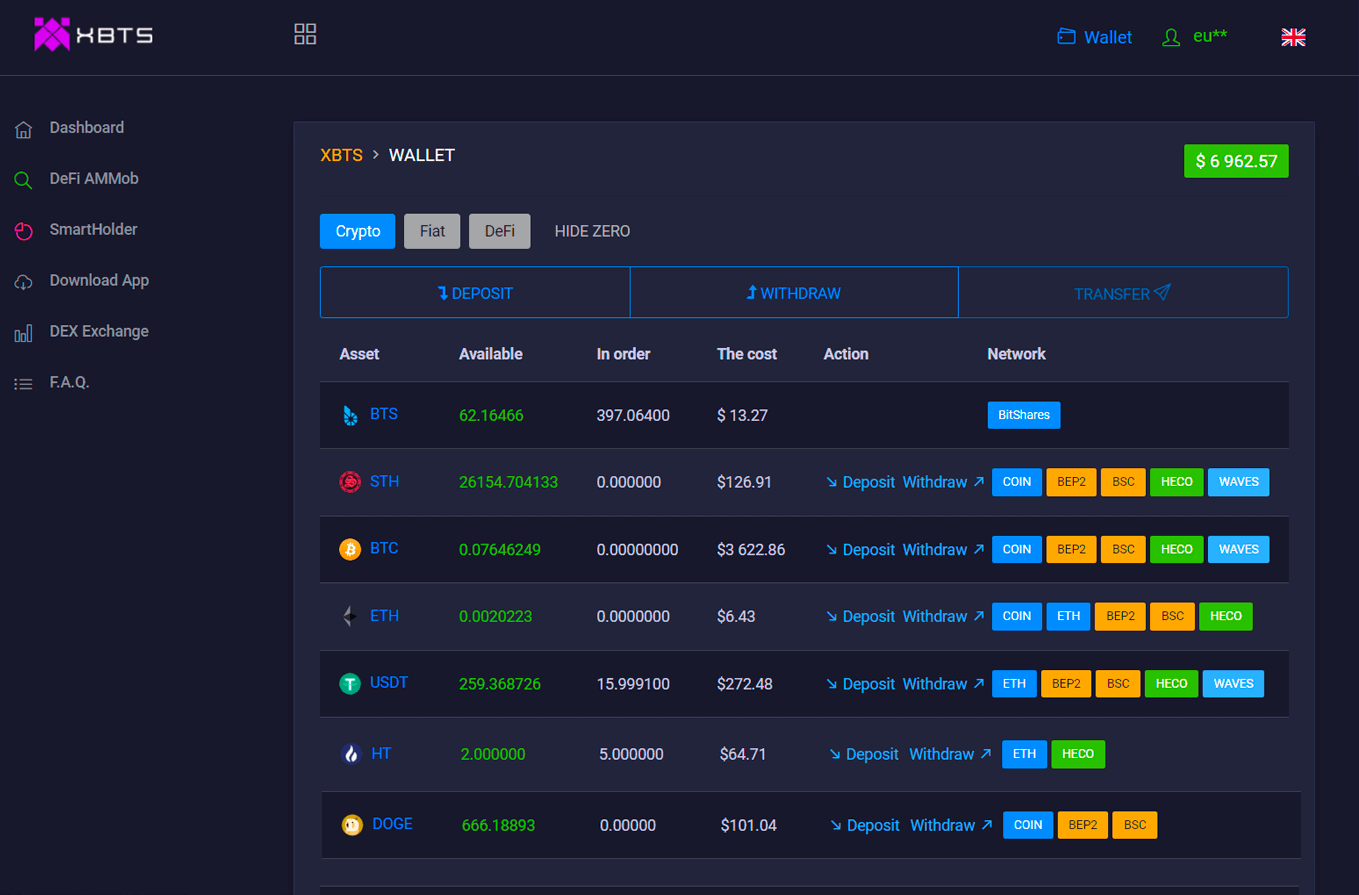1359x895 pixels.
Task: Open F.A.Q. sidebar item
Action: click(x=70, y=383)
